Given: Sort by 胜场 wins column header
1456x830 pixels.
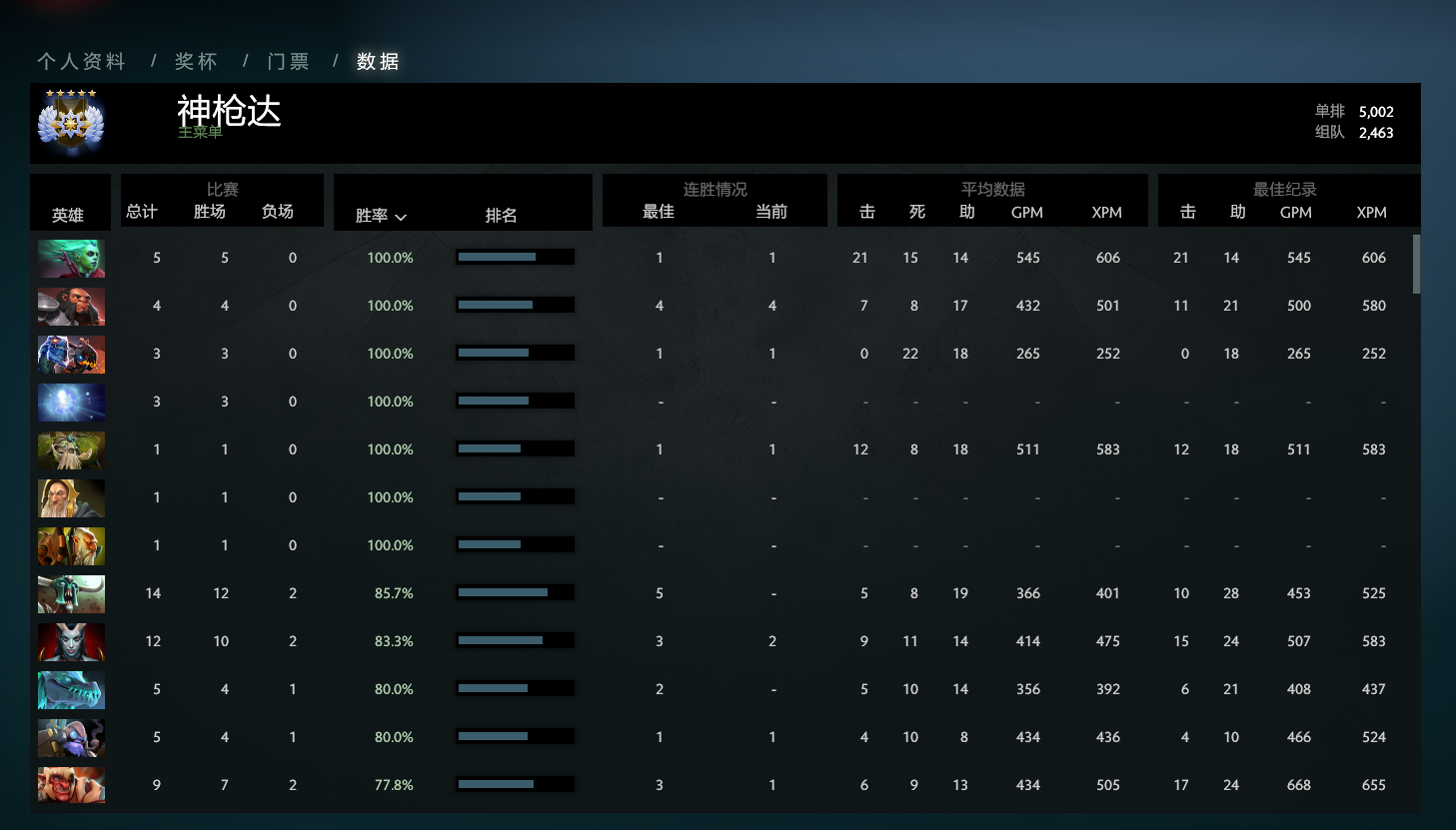Looking at the screenshot, I should 210,211.
